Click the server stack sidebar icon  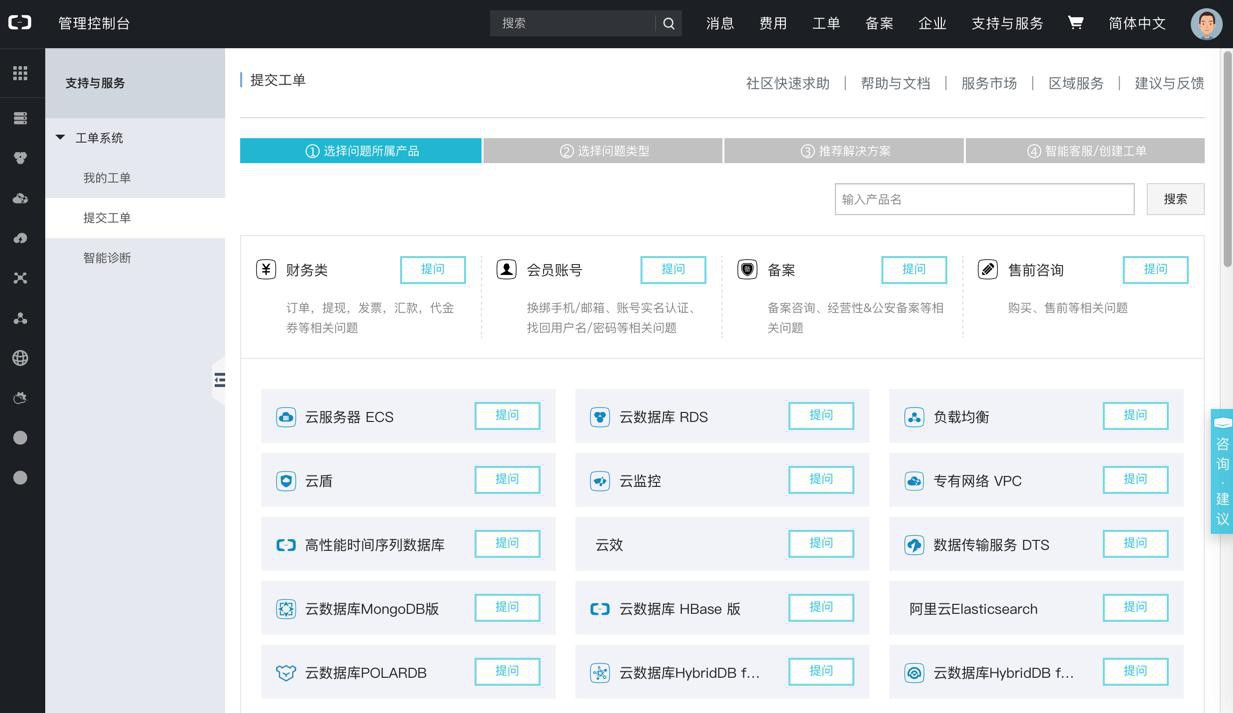[20, 118]
